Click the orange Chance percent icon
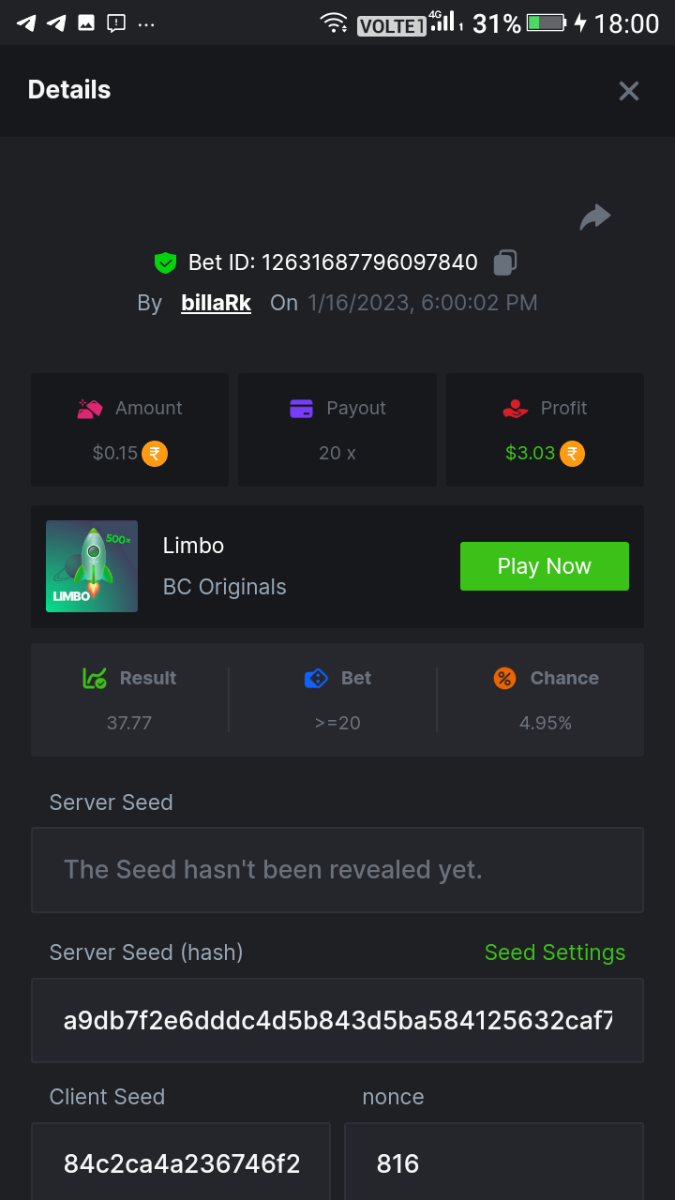 coord(505,678)
